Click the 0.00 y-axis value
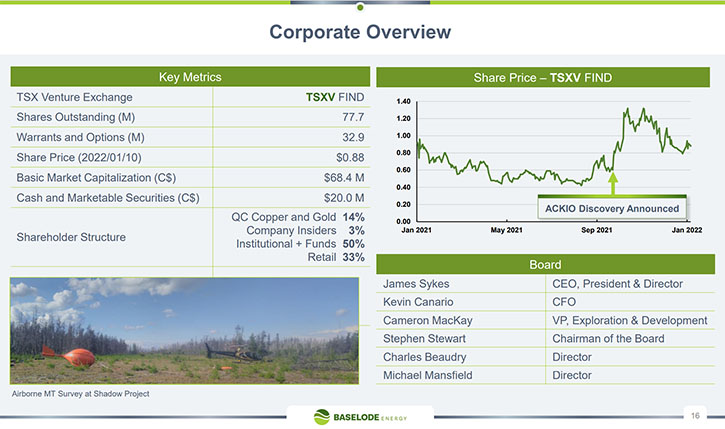Image resolution: width=725 pixels, height=429 pixels. (403, 221)
